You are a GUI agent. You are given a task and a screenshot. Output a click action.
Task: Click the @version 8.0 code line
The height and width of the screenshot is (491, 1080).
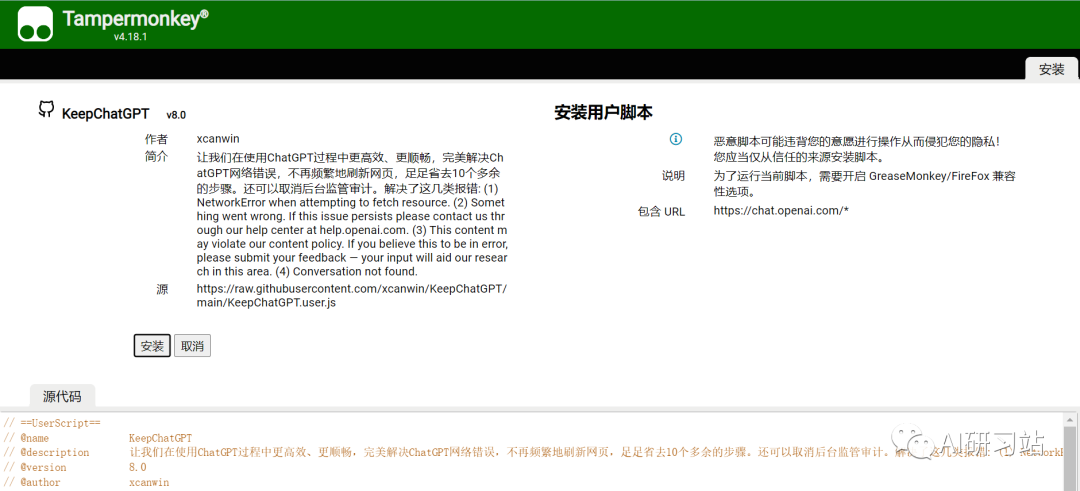pyautogui.click(x=75, y=467)
